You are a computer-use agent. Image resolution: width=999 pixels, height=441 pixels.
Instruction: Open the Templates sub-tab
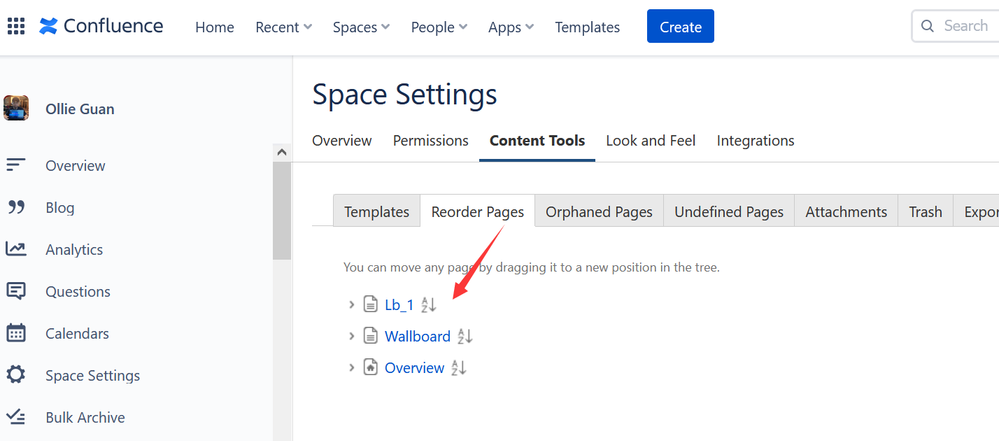(x=377, y=212)
